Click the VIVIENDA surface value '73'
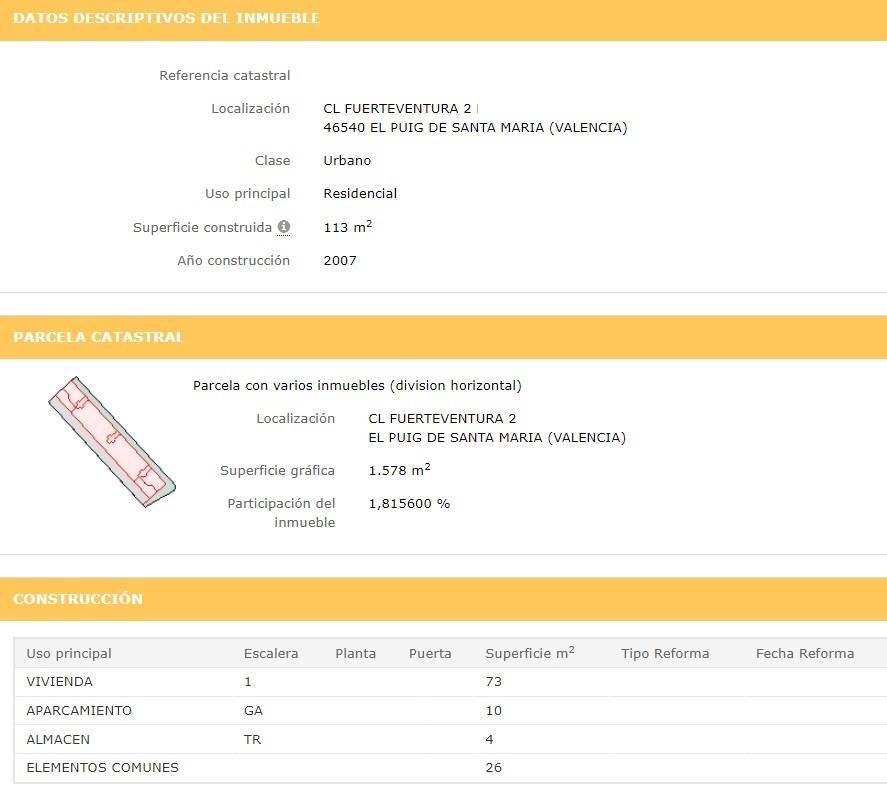This screenshot has height=788, width=887. point(493,682)
